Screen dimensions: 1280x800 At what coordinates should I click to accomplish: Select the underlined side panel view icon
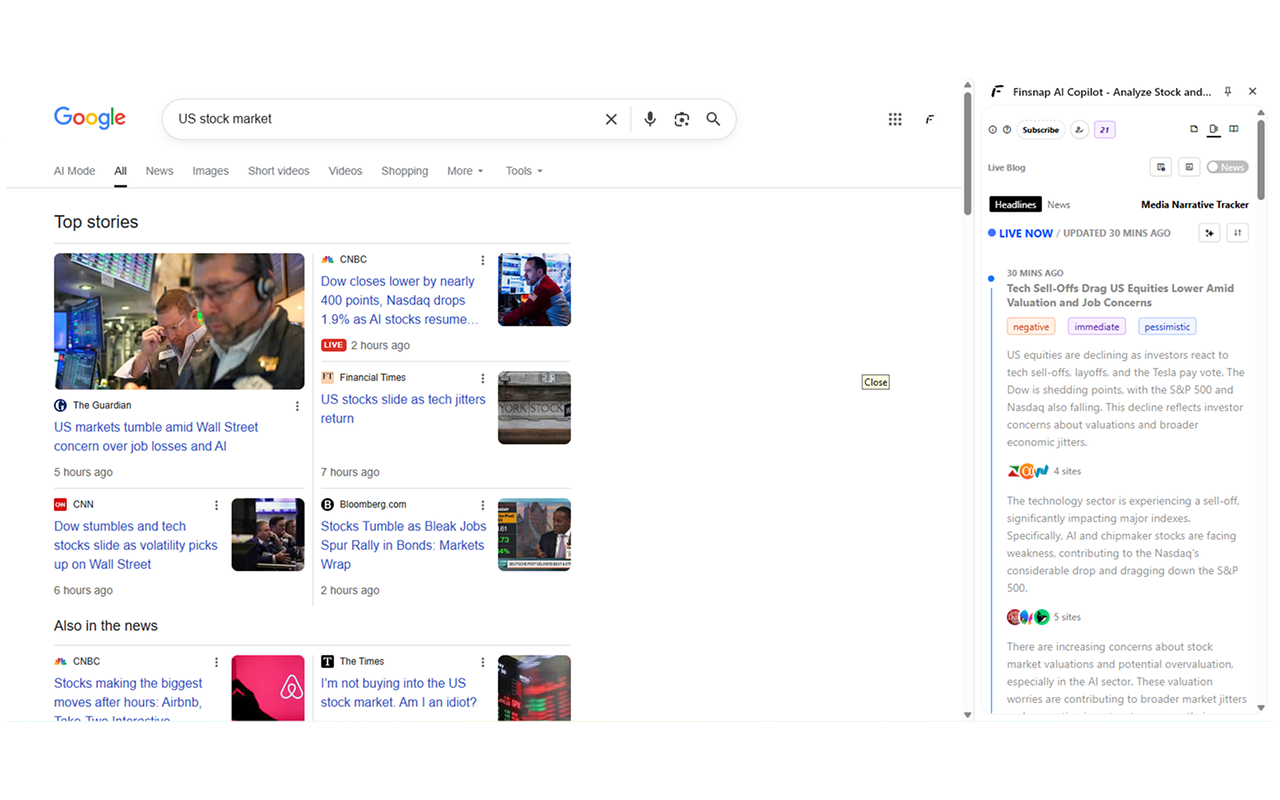point(1214,129)
